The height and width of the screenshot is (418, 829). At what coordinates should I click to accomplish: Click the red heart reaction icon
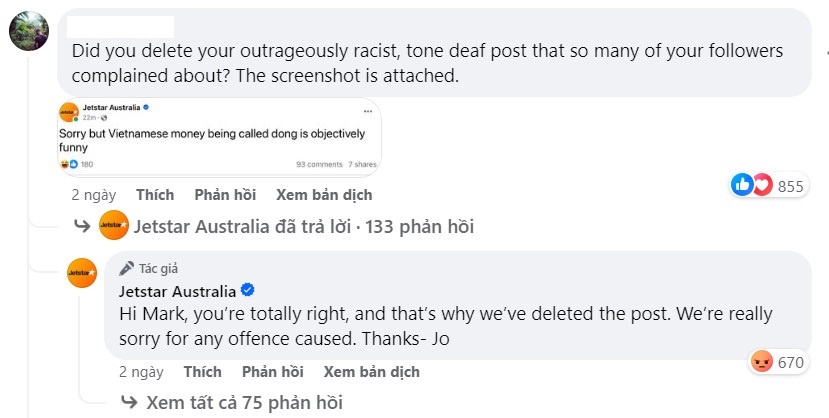761,185
